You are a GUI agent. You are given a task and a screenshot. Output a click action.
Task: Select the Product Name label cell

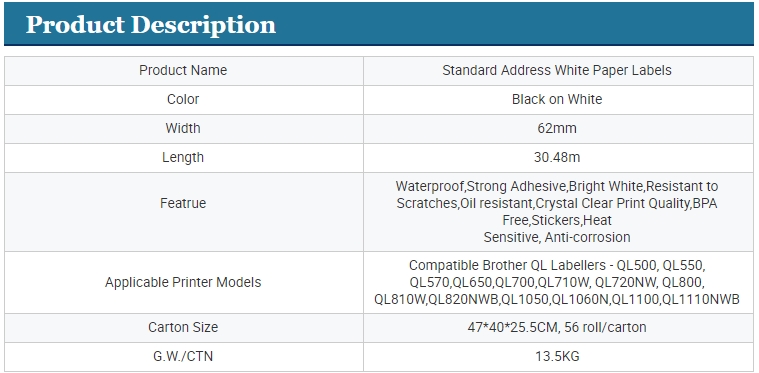pyautogui.click(x=183, y=71)
